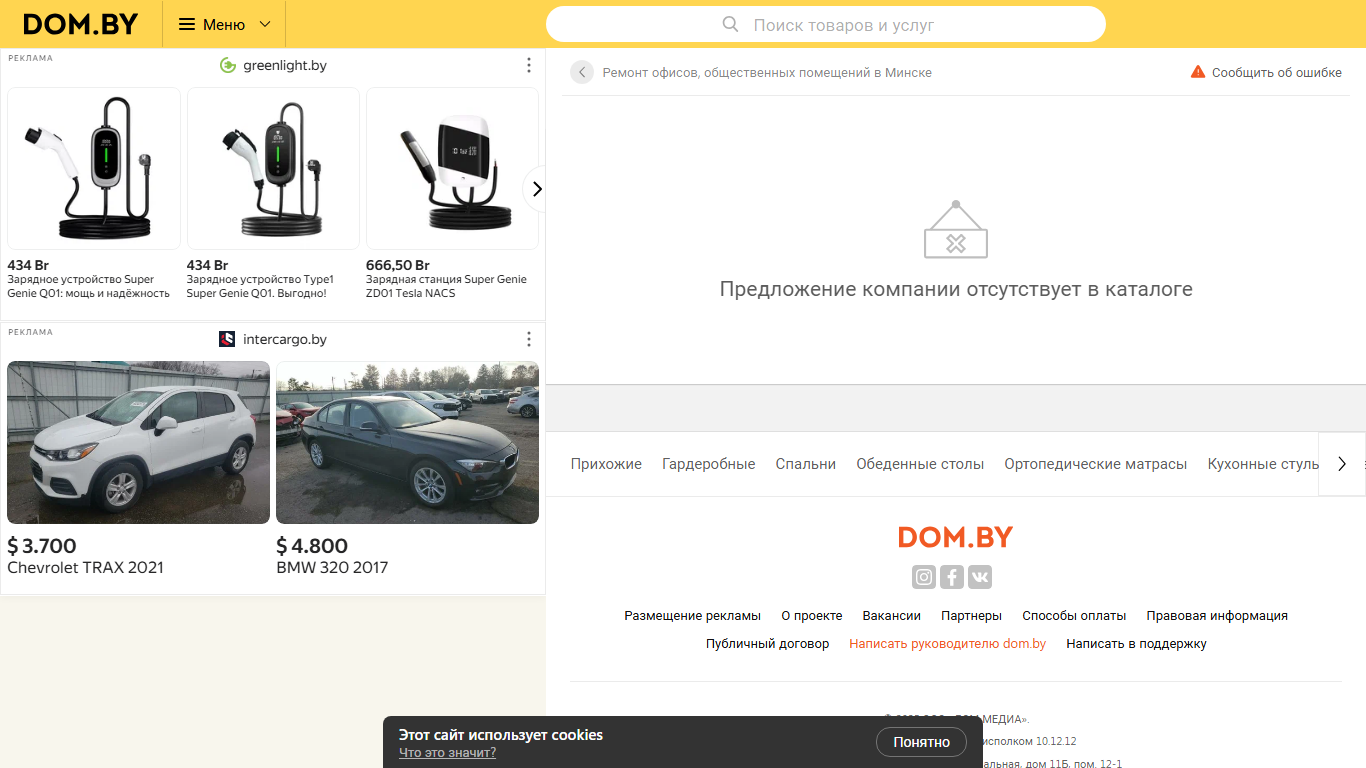Focus the Поиск товаров и услуг search field
Viewport: 1366px width, 768px height.
click(826, 25)
